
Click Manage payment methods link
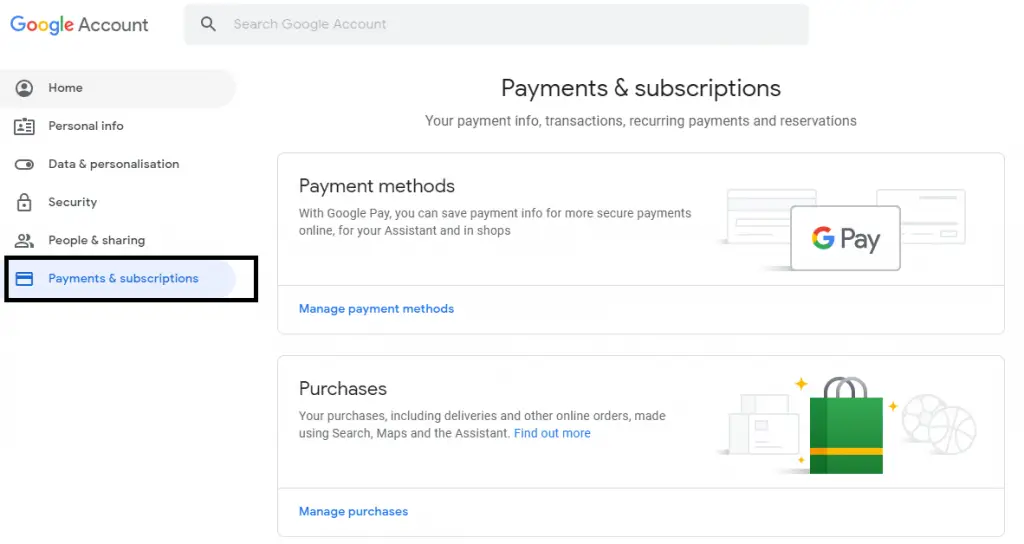376,309
